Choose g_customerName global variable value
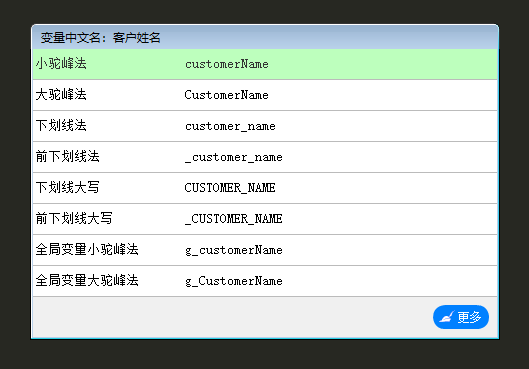This screenshot has height=369, width=529. click(x=233, y=250)
